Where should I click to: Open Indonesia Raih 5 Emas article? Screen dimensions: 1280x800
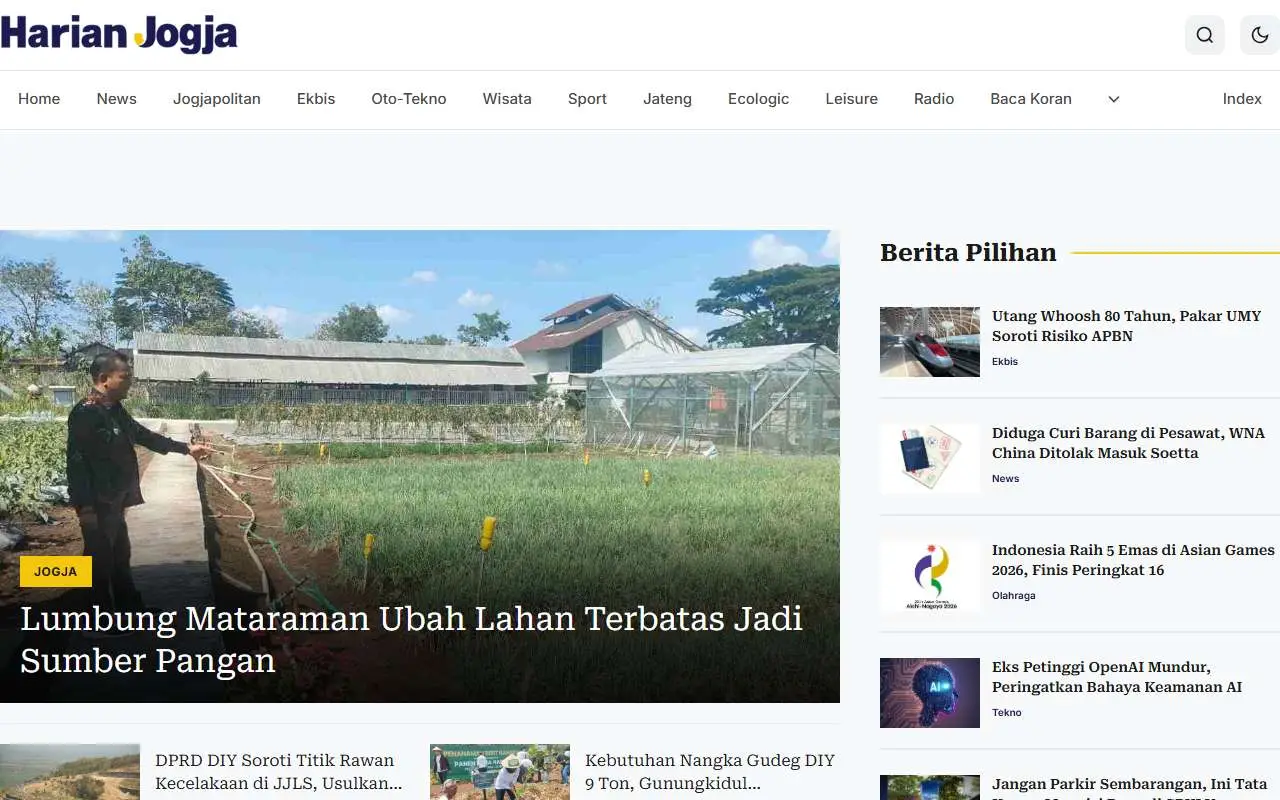[1133, 560]
